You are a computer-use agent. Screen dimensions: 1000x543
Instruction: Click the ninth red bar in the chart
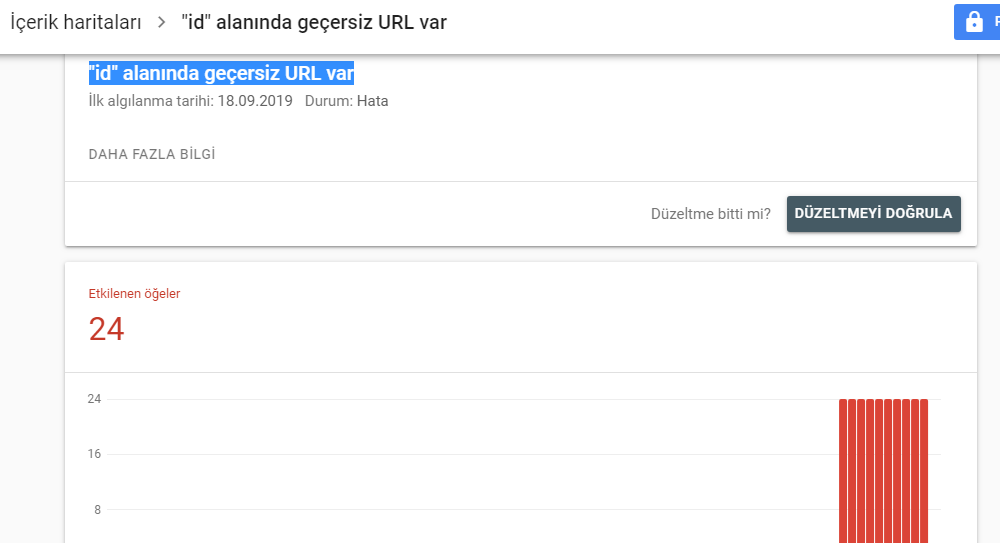[x=915, y=471]
